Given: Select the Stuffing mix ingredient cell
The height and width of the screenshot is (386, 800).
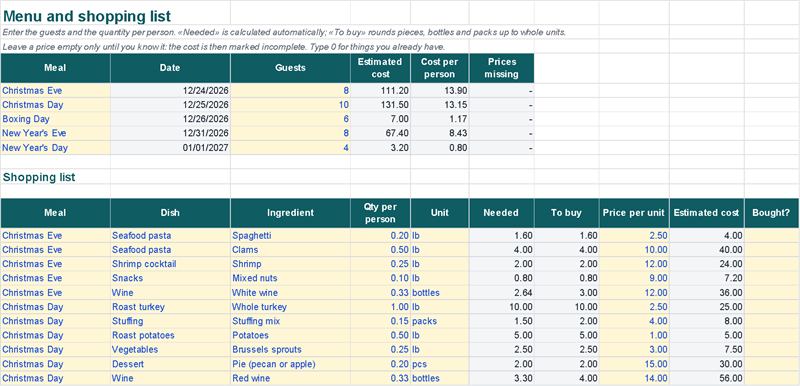Looking at the screenshot, I should click(x=290, y=321).
